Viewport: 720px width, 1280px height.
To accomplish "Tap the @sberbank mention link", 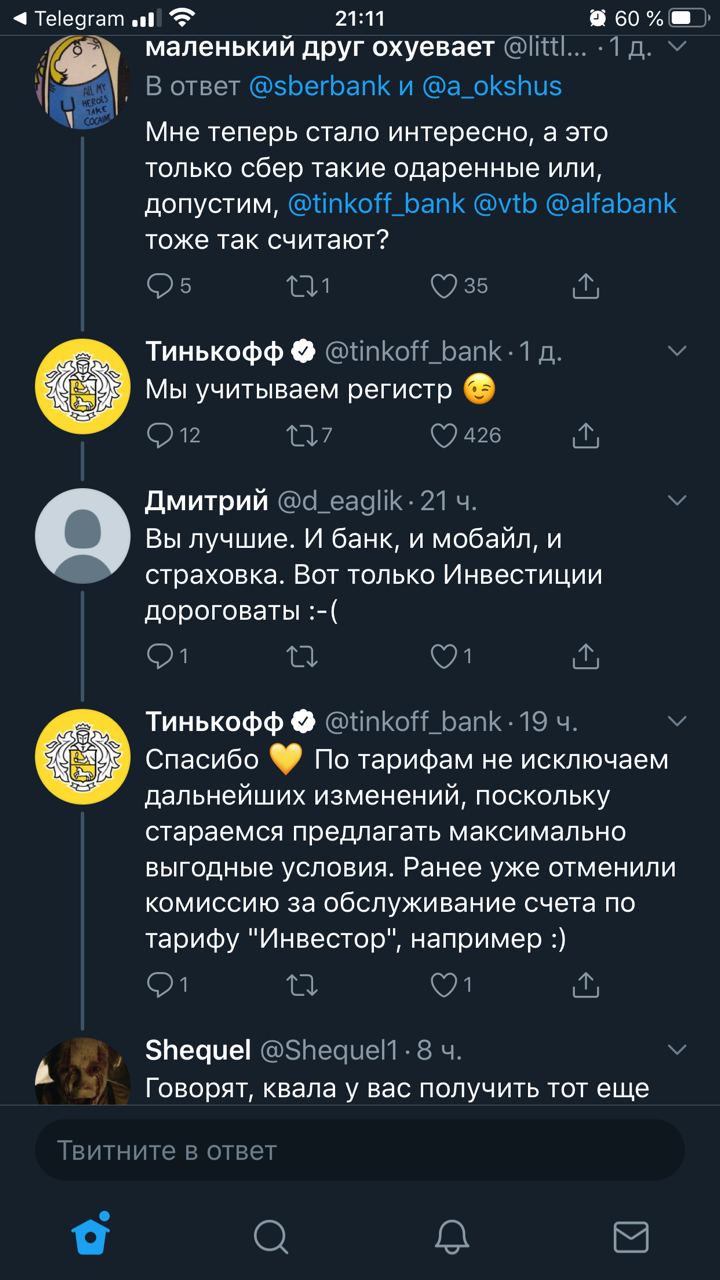I will [x=320, y=86].
